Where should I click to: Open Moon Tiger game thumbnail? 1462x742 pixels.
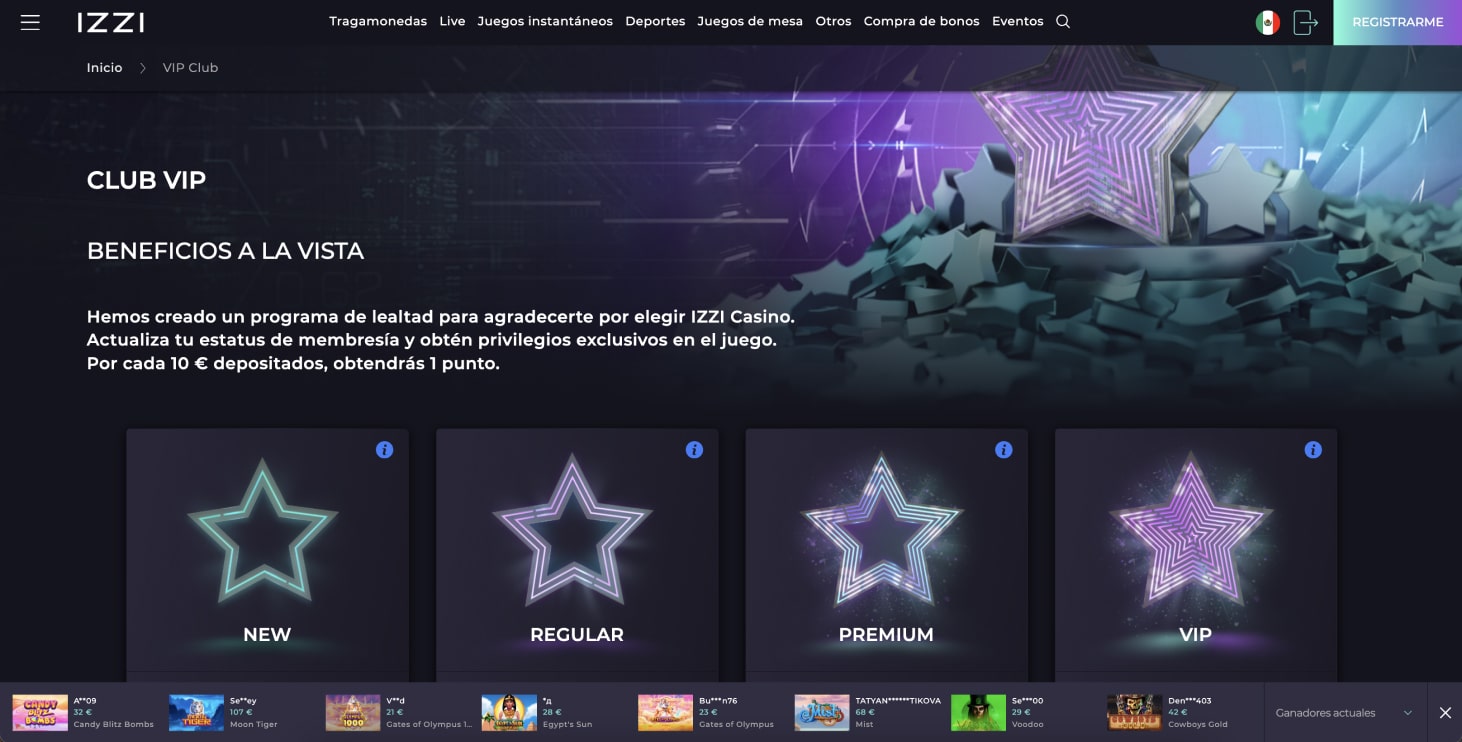coord(196,712)
